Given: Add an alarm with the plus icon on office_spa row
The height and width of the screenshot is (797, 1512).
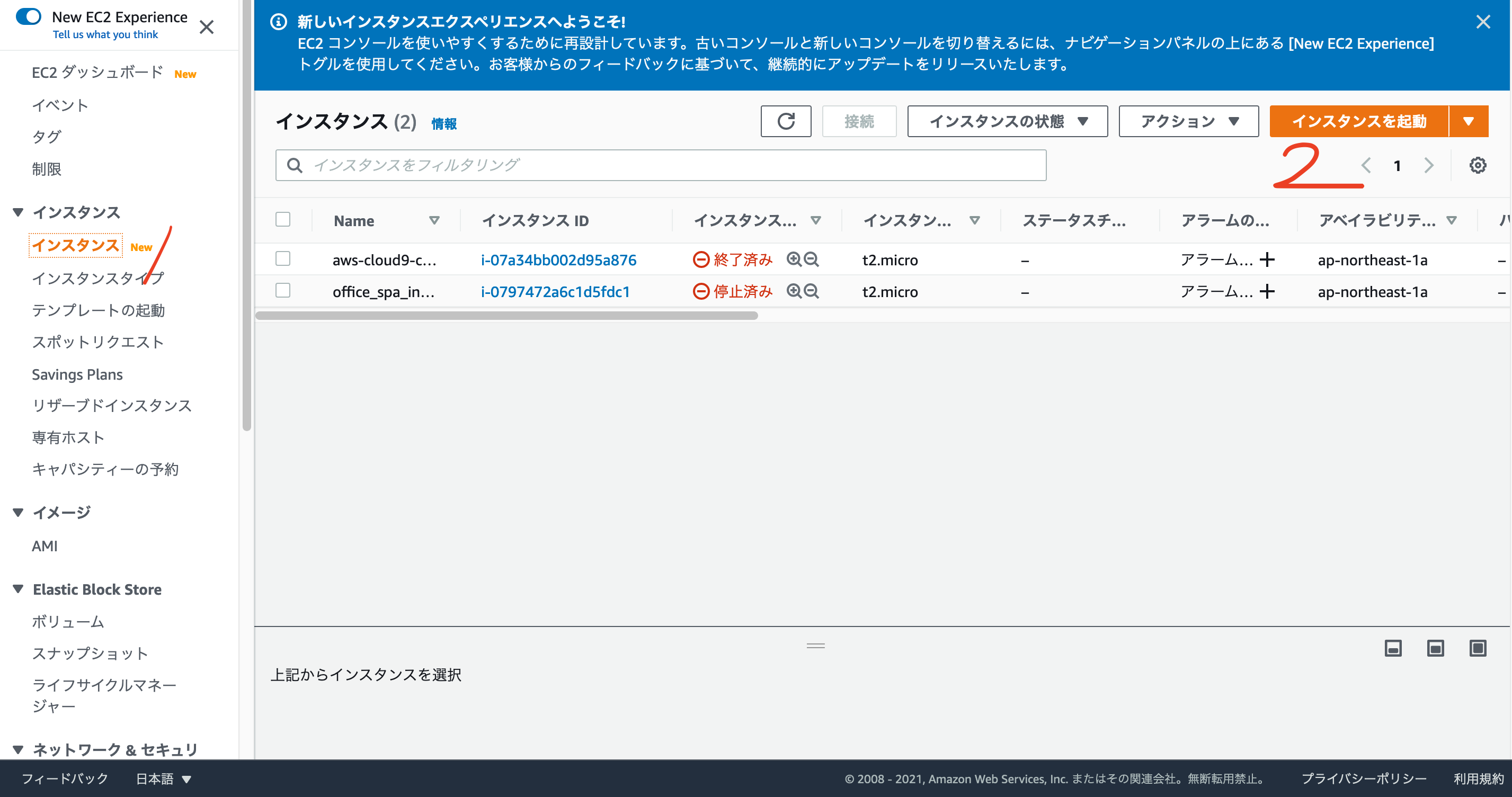Looking at the screenshot, I should pyautogui.click(x=1268, y=291).
